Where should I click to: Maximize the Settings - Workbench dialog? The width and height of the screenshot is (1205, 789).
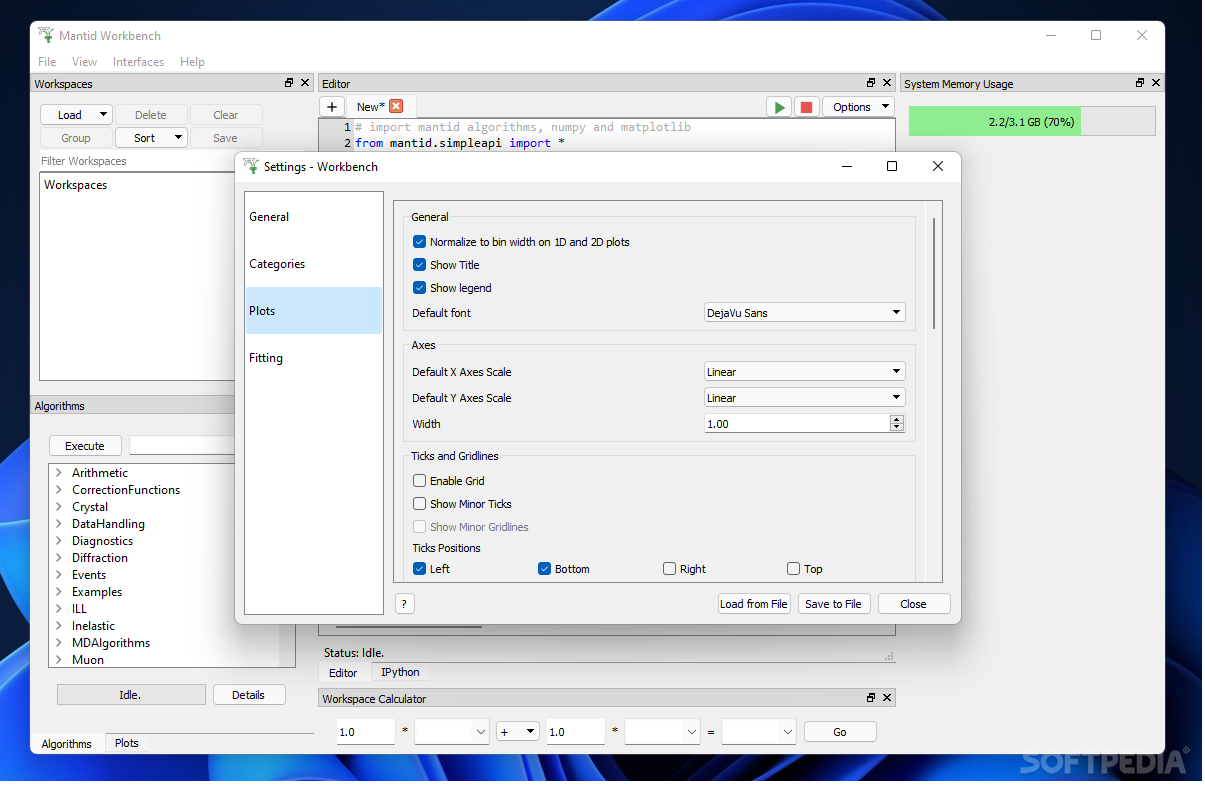click(x=892, y=166)
